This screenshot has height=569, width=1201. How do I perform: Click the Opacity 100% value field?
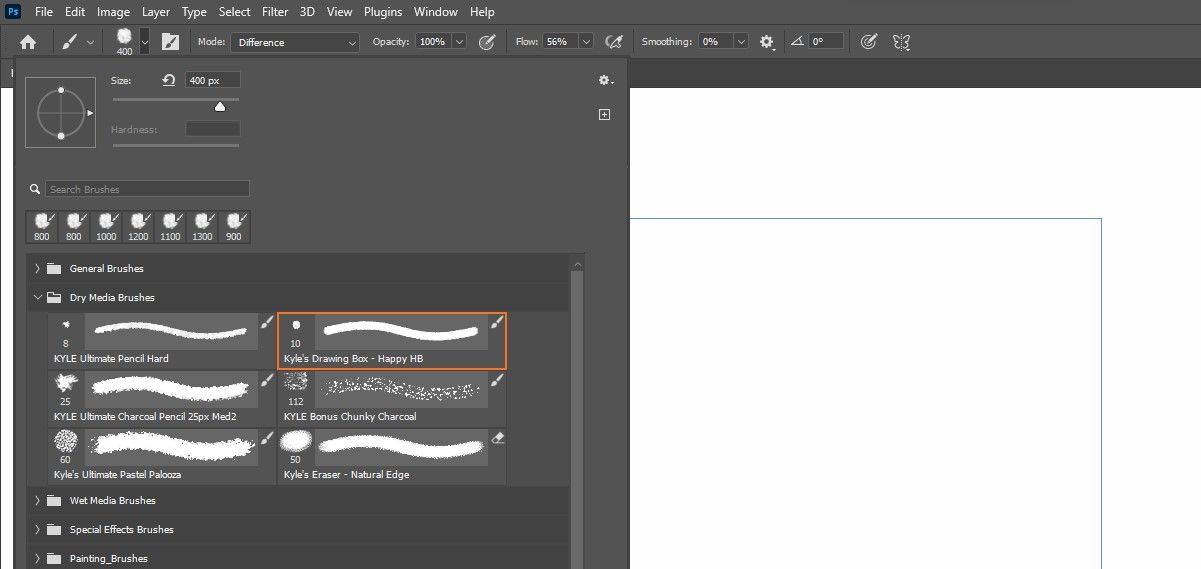coord(434,42)
